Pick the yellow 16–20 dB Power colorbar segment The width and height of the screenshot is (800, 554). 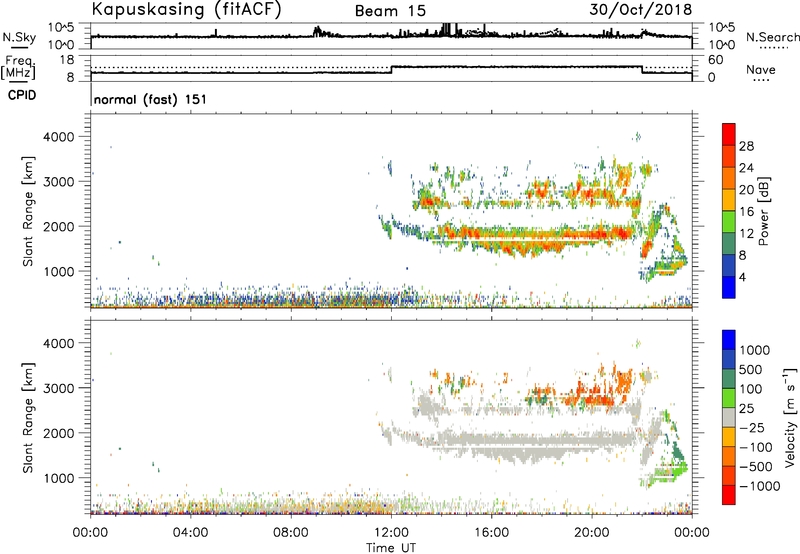click(729, 200)
